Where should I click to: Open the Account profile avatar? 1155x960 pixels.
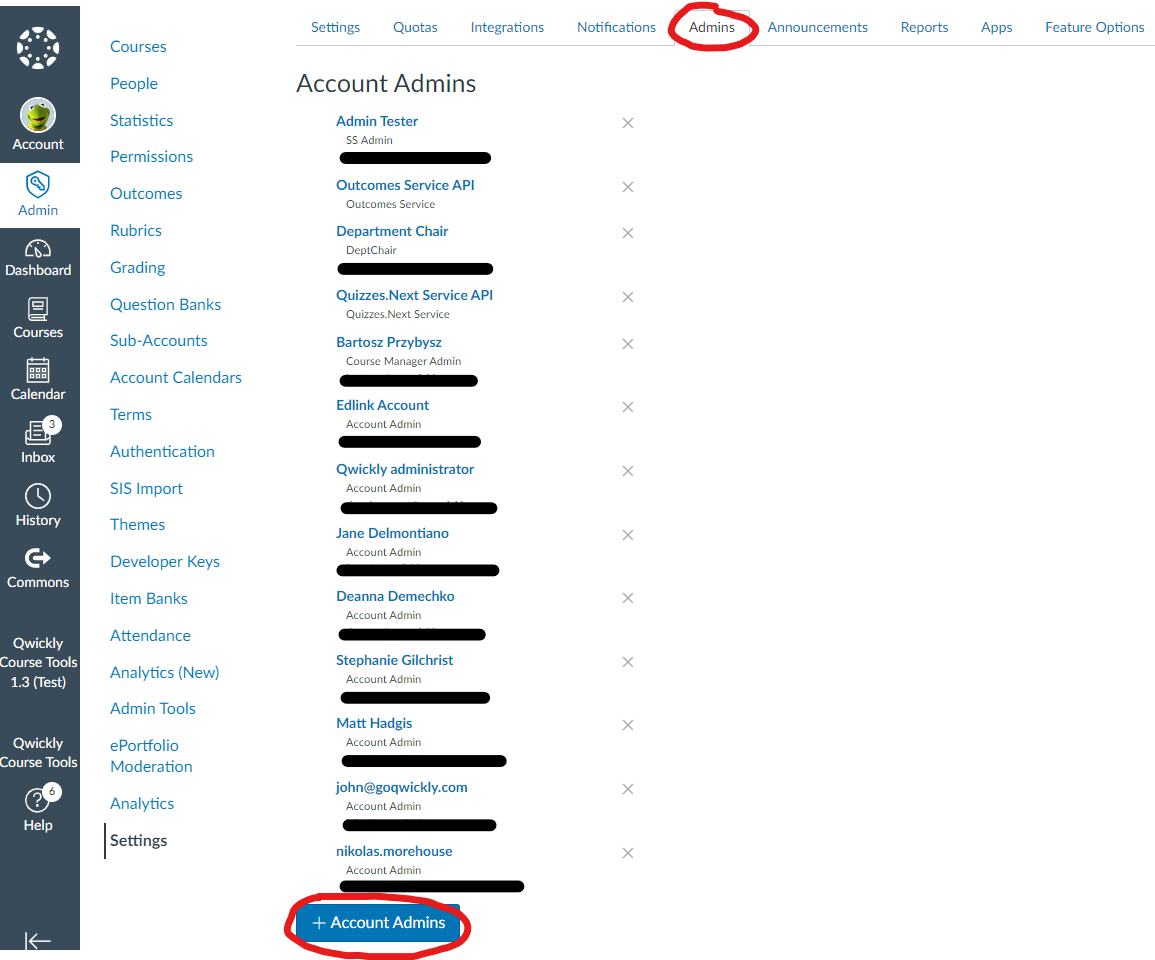38,116
